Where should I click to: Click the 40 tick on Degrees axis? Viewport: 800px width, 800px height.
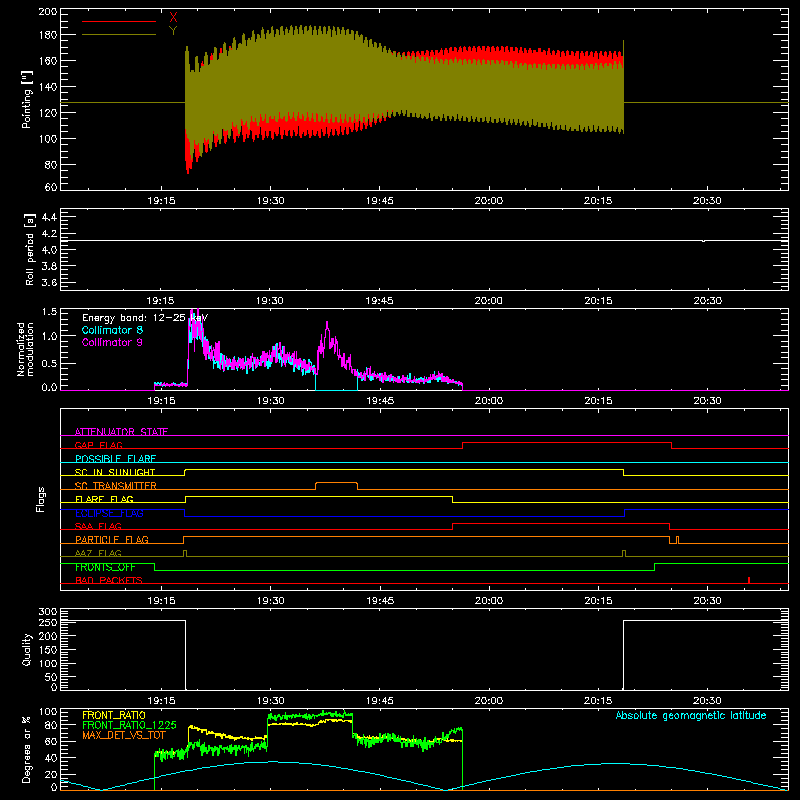pyautogui.click(x=52, y=758)
